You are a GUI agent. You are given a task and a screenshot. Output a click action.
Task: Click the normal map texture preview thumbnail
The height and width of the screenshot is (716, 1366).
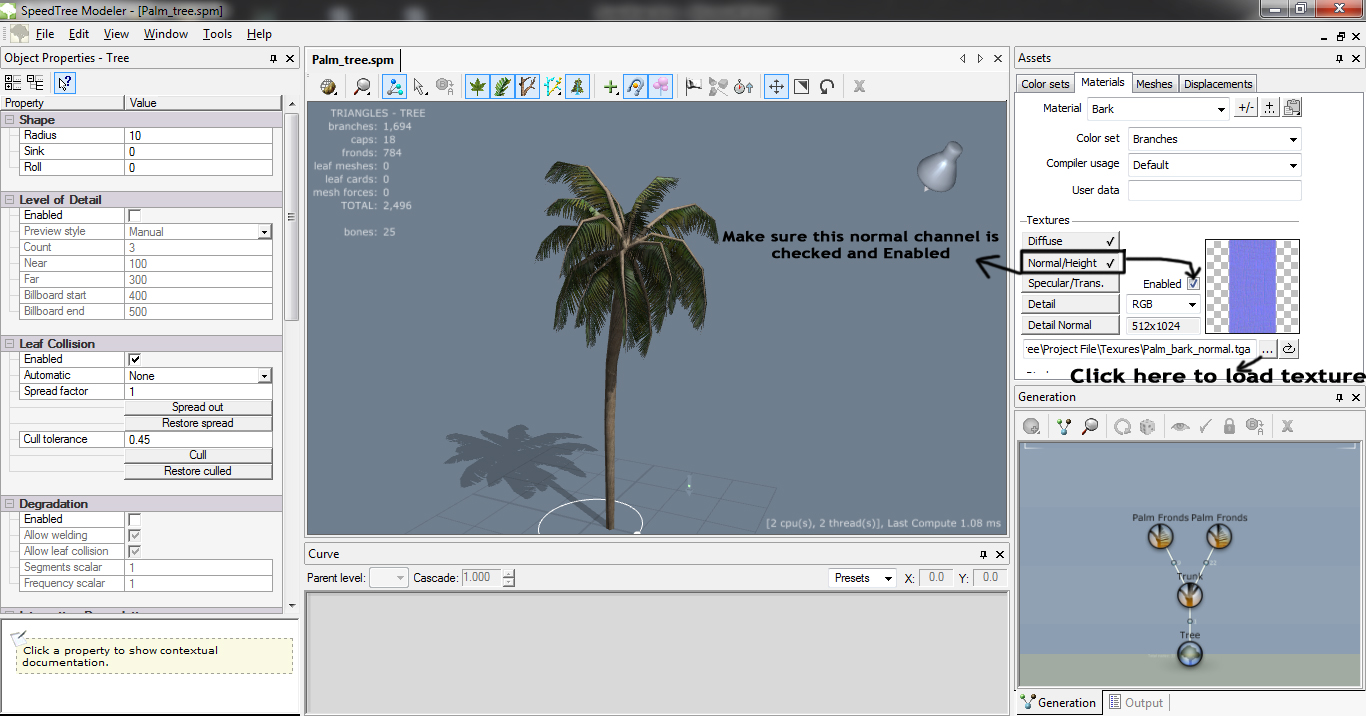point(1252,286)
